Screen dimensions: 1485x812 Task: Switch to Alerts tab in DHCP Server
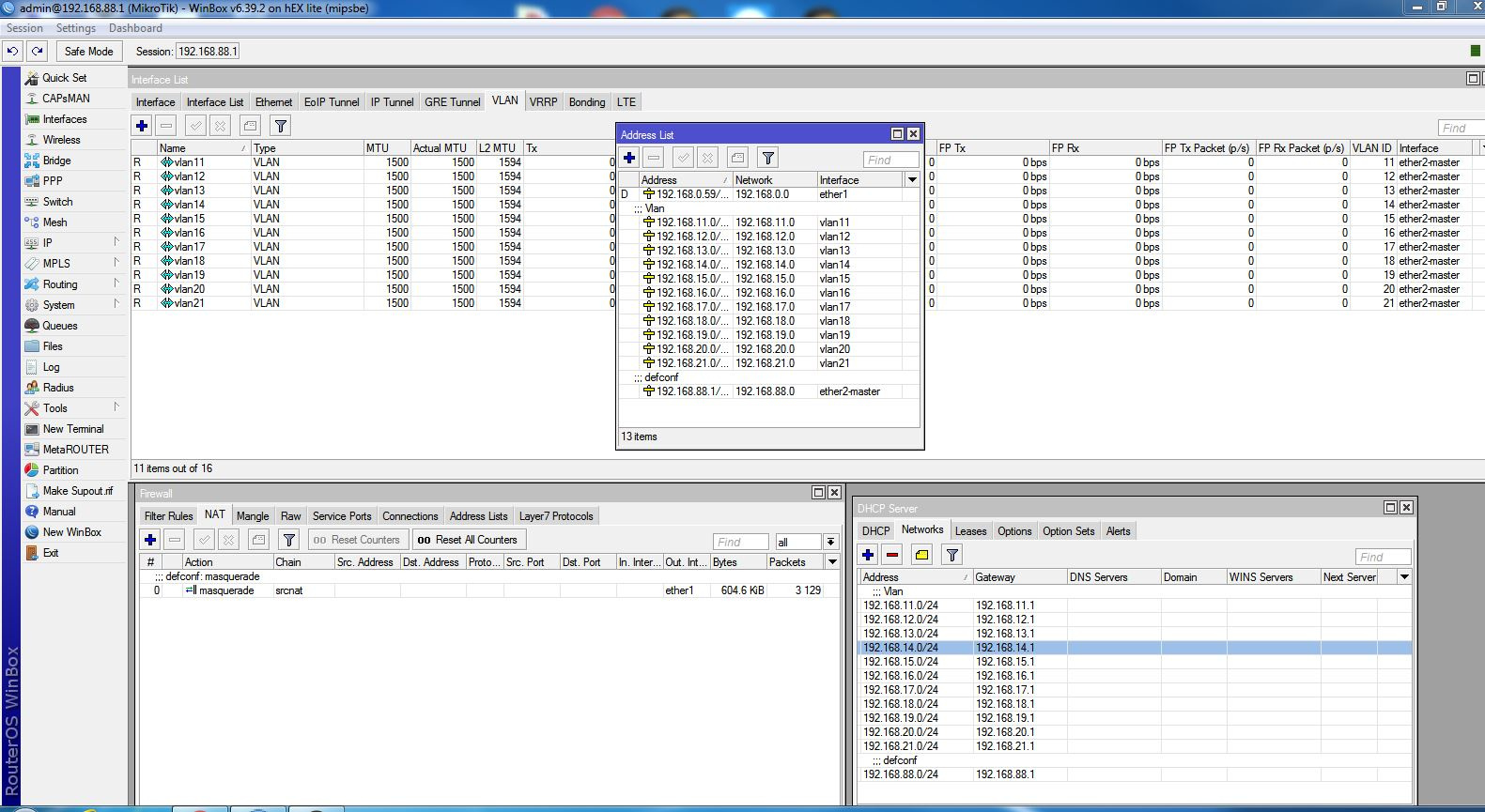click(x=1118, y=531)
